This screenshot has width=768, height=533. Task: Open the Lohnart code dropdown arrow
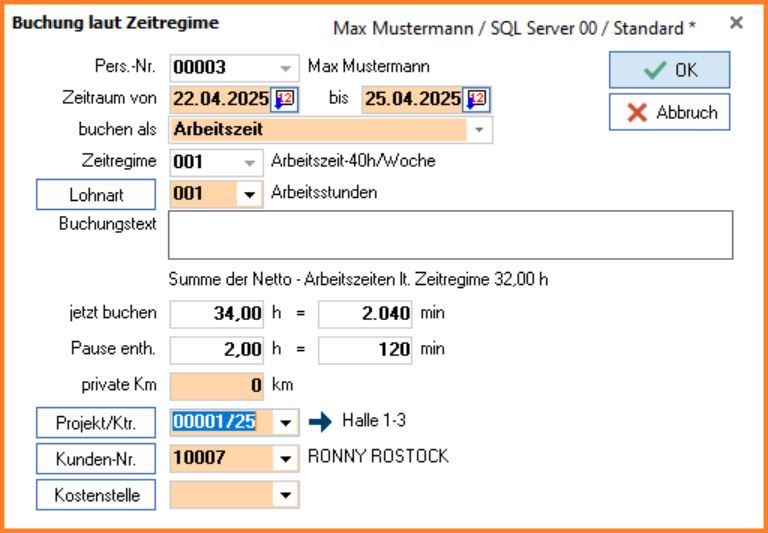click(x=249, y=194)
